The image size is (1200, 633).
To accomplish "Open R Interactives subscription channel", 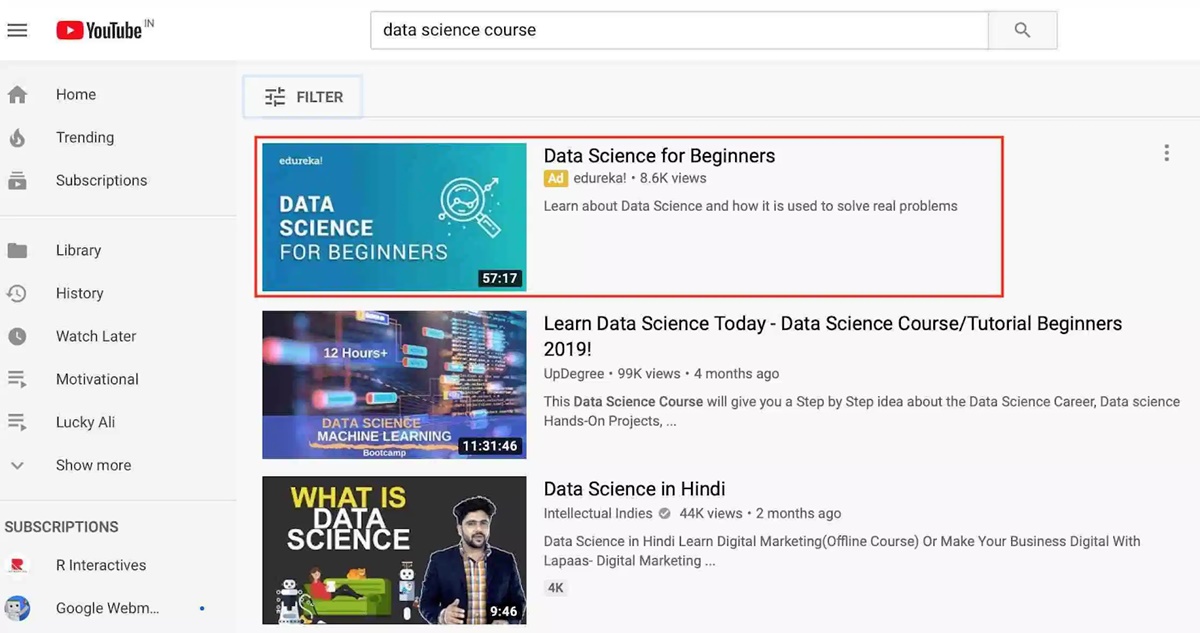I will tap(101, 565).
